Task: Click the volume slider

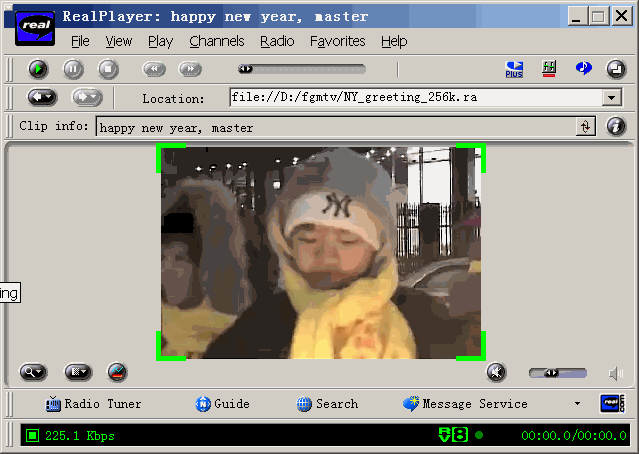Action: click(558, 373)
